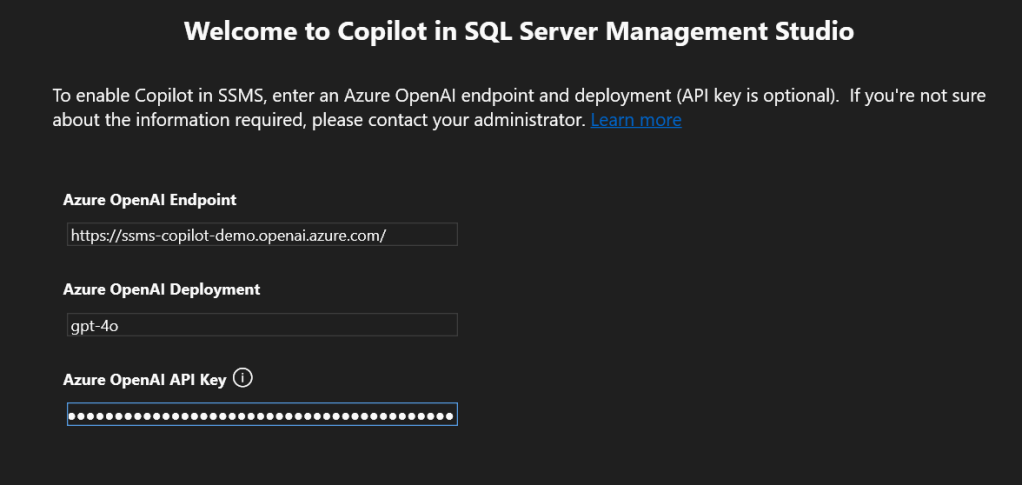The height and width of the screenshot is (485, 1022).
Task: Open the Learn more link
Action: coord(636,120)
